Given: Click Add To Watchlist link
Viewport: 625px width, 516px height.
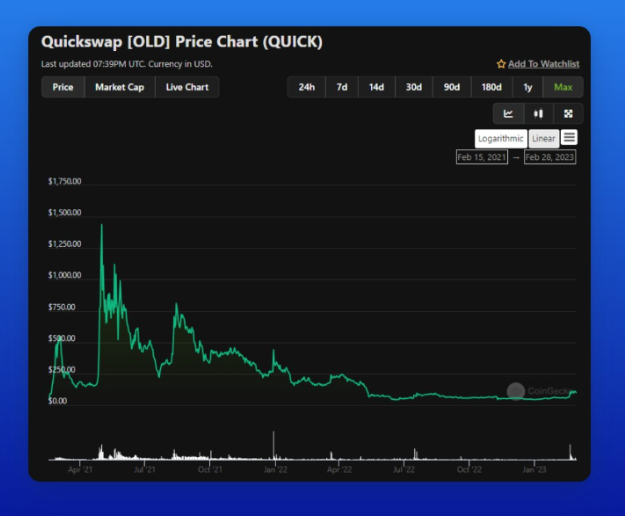Looking at the screenshot, I should tap(544, 64).
